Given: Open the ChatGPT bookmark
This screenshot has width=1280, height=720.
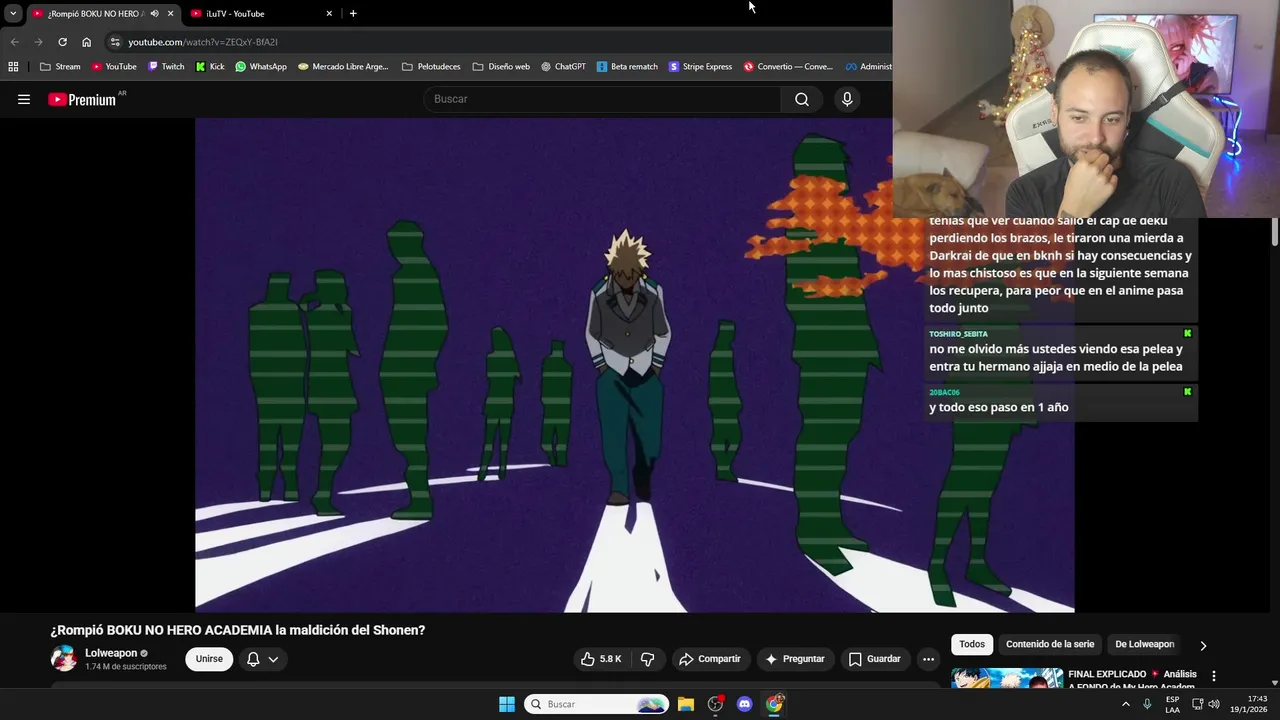Looking at the screenshot, I should click(563, 67).
